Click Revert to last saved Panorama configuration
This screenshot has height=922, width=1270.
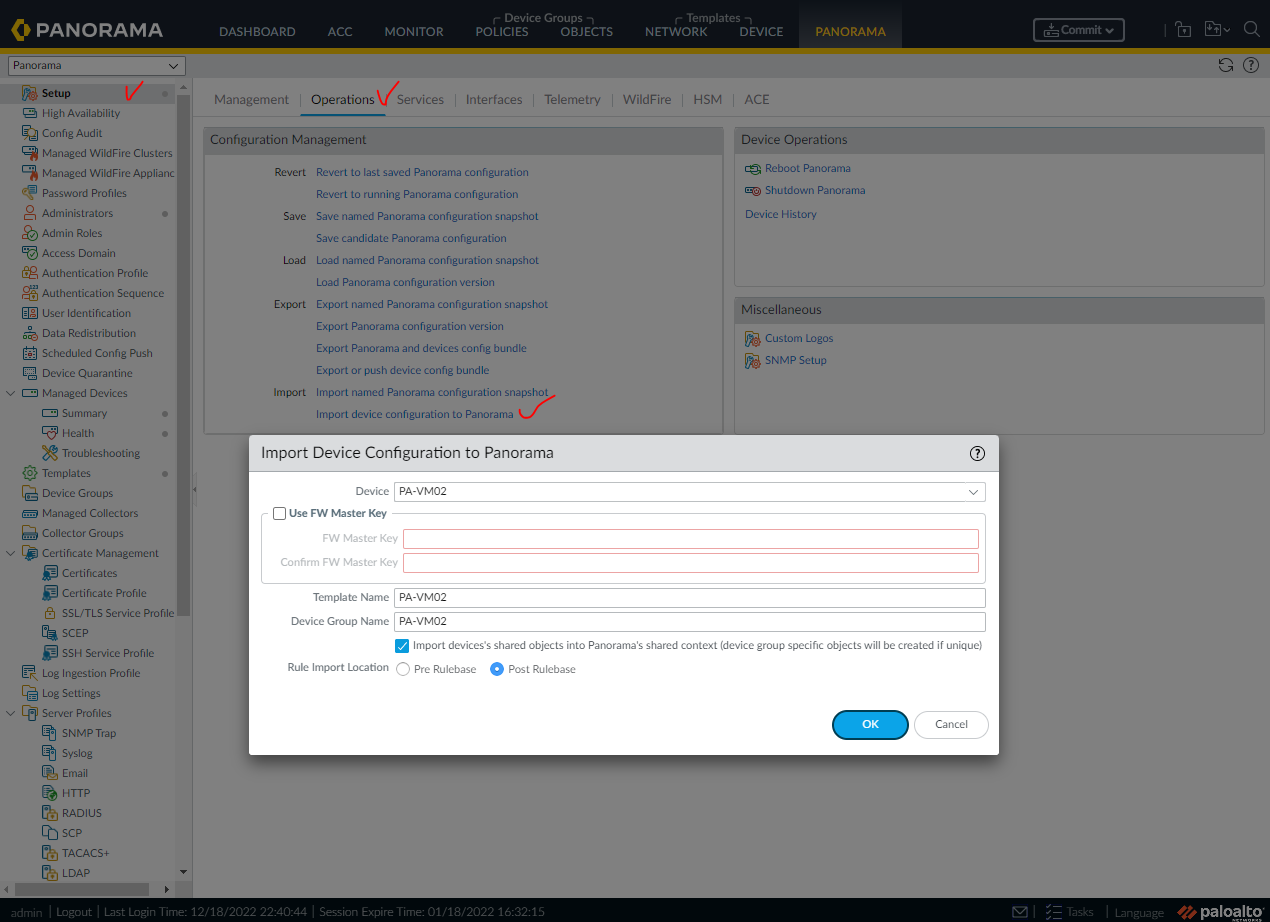pyautogui.click(x=422, y=172)
